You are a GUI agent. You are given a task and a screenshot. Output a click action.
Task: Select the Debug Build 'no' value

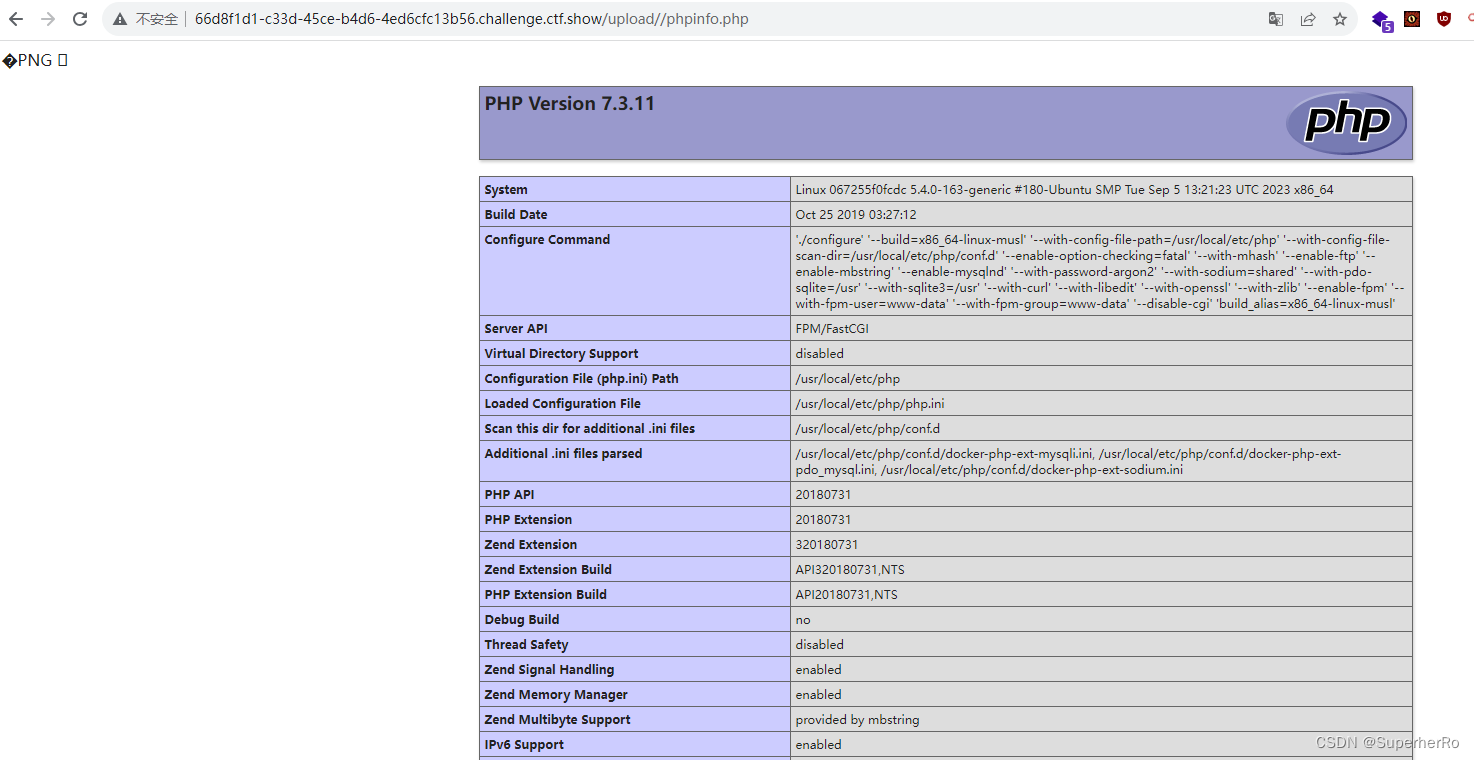[803, 620]
